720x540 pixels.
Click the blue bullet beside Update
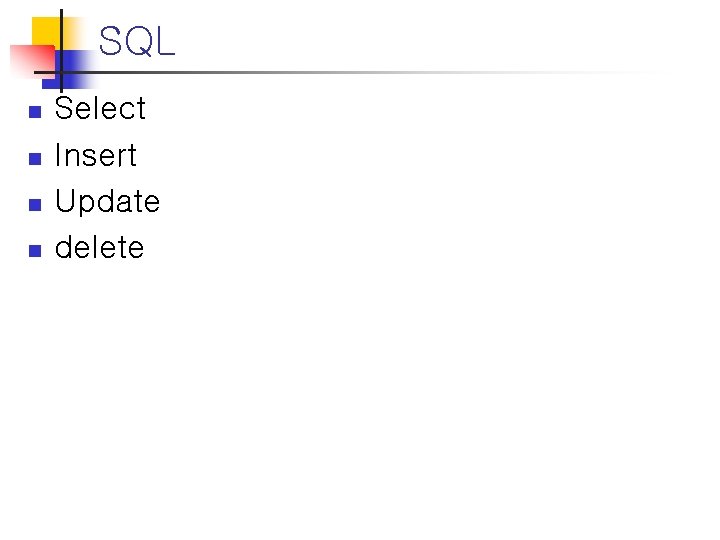[34, 204]
